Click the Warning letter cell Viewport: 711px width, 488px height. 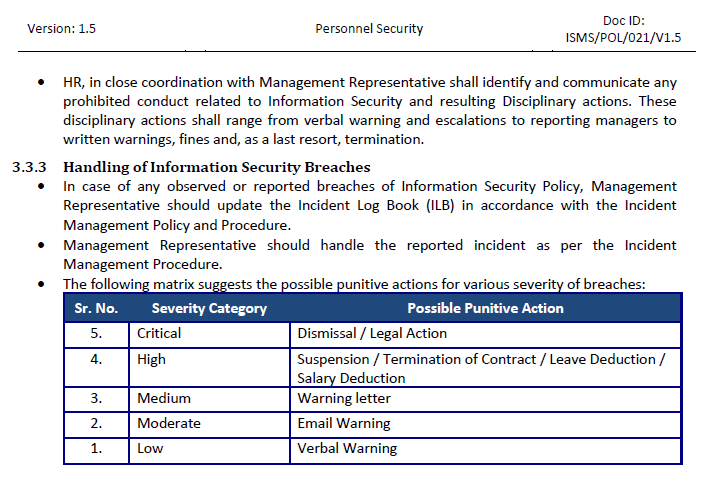344,399
